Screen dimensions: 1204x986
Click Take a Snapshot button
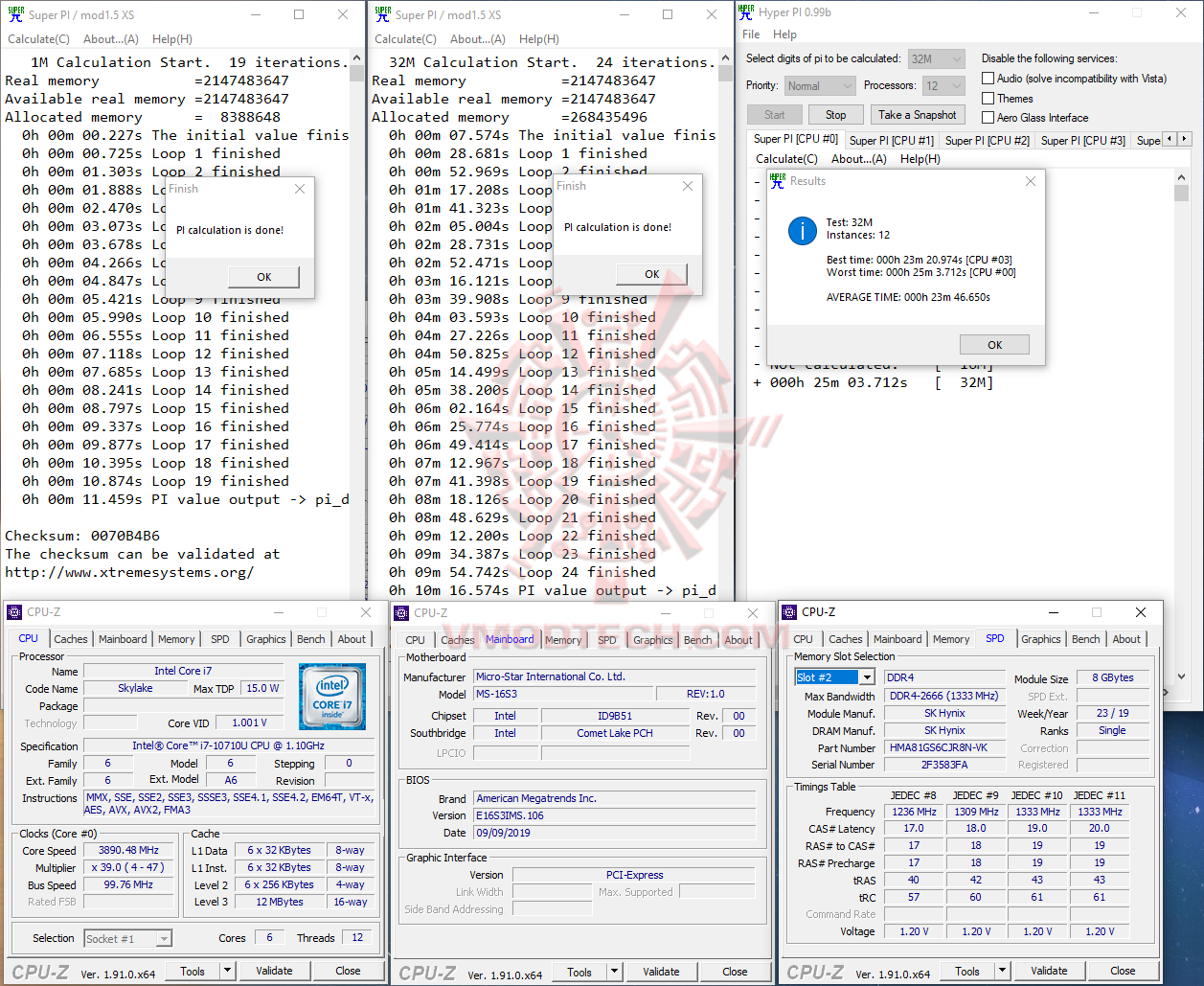click(x=918, y=115)
